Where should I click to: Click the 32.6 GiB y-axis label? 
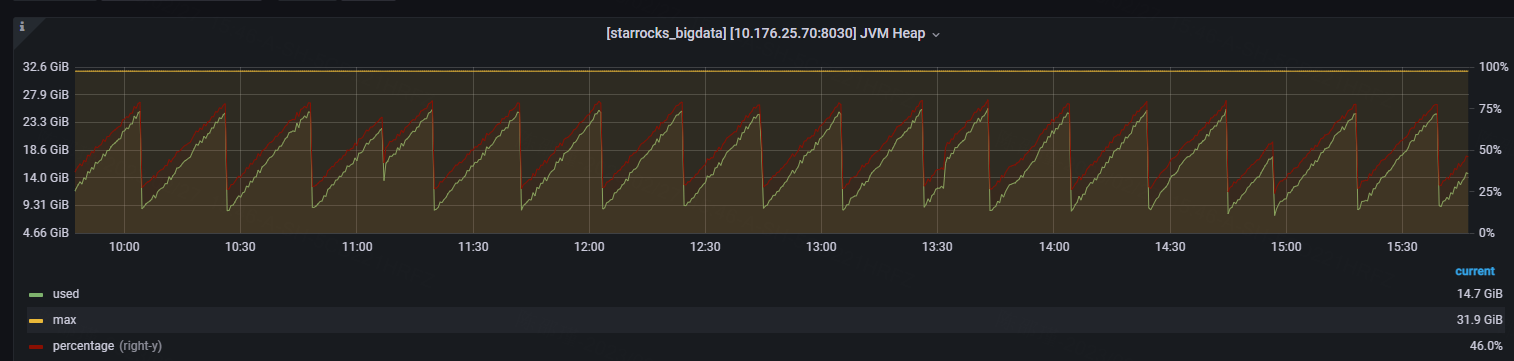(x=46, y=67)
